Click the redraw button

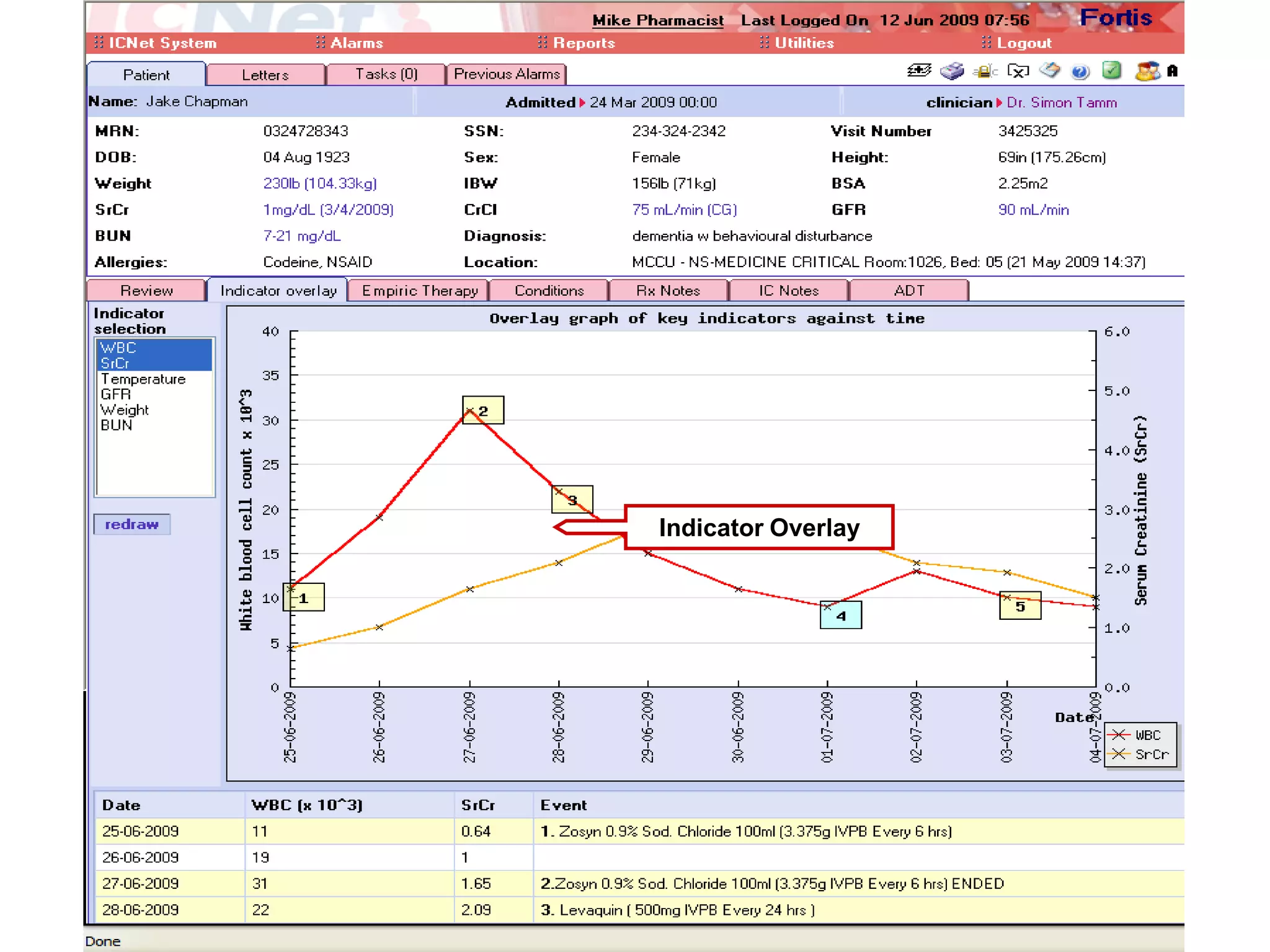(131, 524)
